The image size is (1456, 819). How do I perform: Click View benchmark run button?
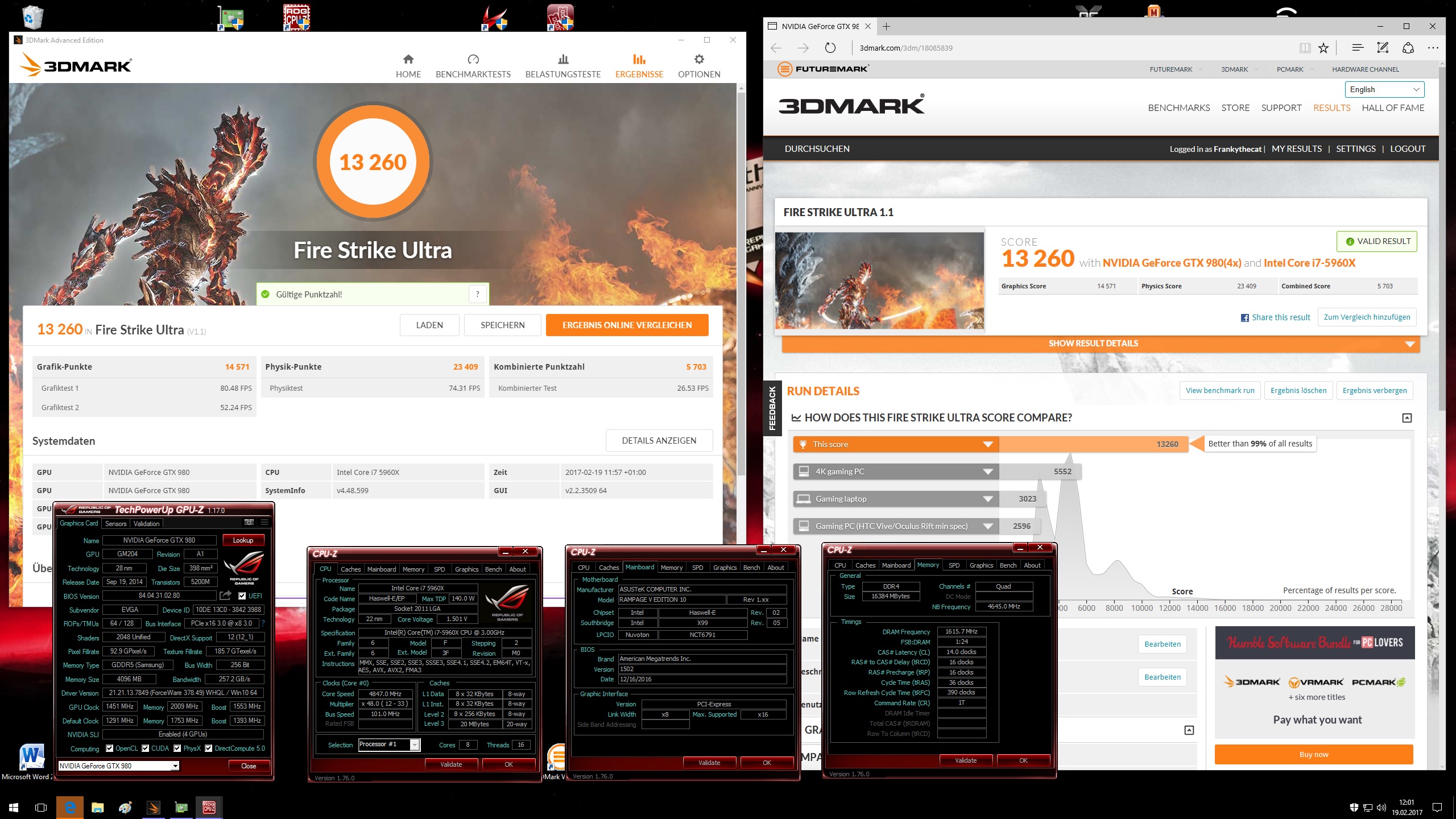(x=1220, y=390)
